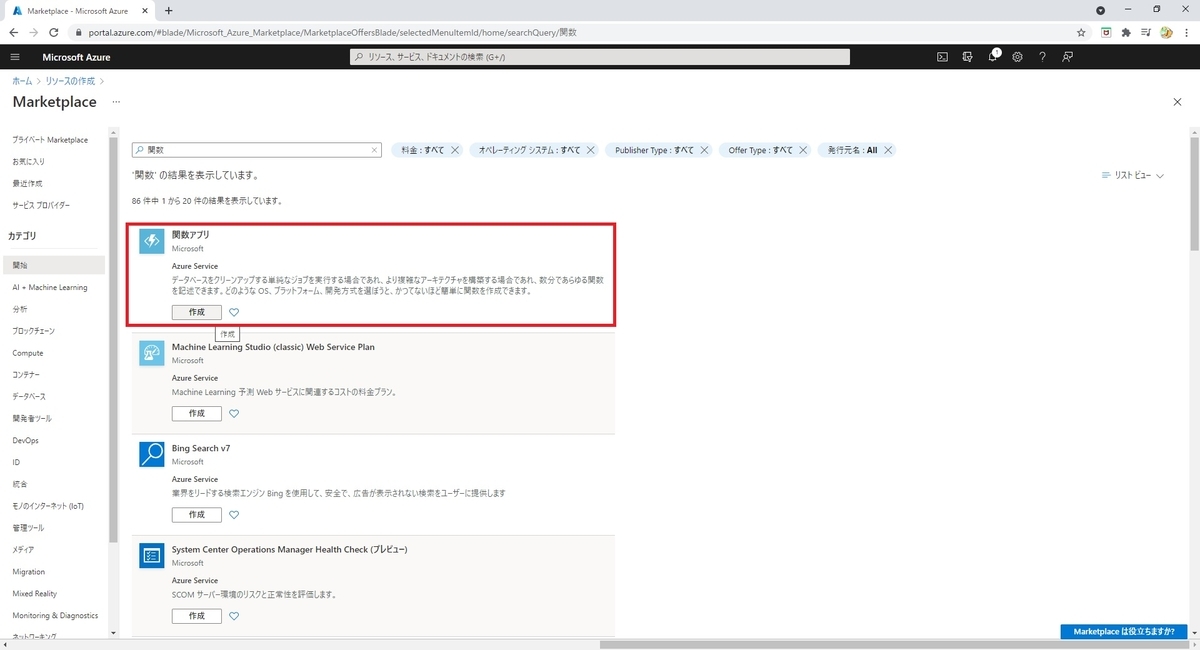Open the Chrome profile avatar
The height and width of the screenshot is (650, 1200).
click(1166, 32)
